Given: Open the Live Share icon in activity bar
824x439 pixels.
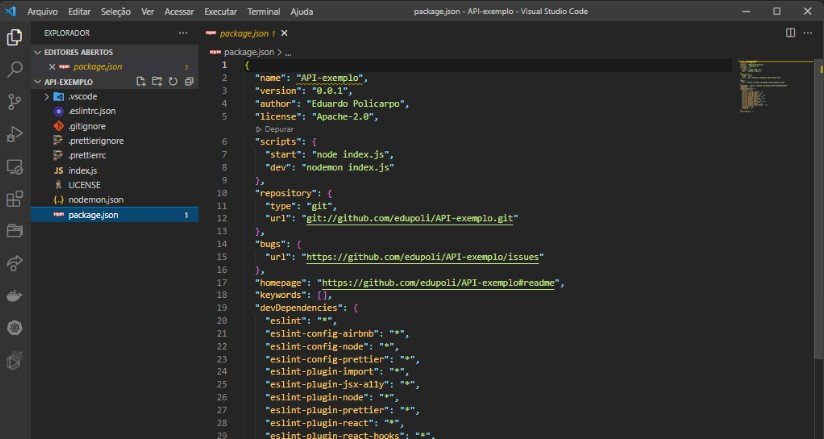Looking at the screenshot, I should coord(15,263).
